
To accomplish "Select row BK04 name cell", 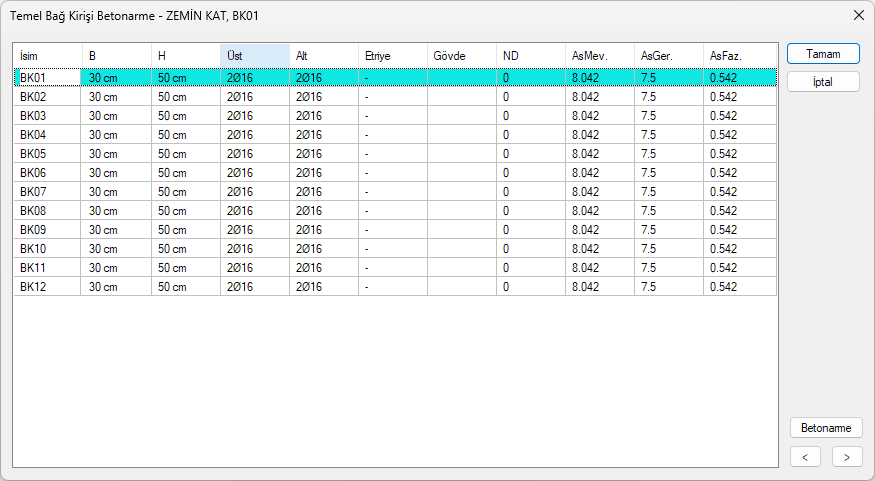I will tap(47, 134).
